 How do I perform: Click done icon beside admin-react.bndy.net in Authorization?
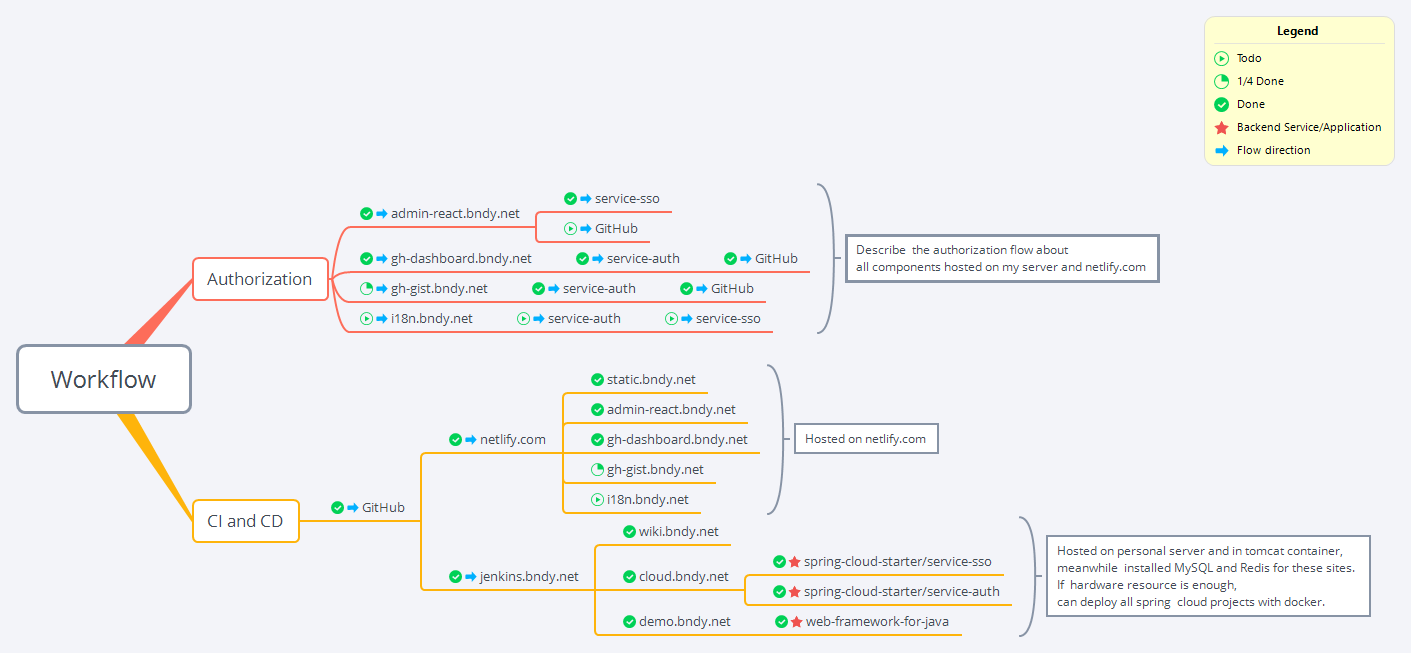click(366, 213)
